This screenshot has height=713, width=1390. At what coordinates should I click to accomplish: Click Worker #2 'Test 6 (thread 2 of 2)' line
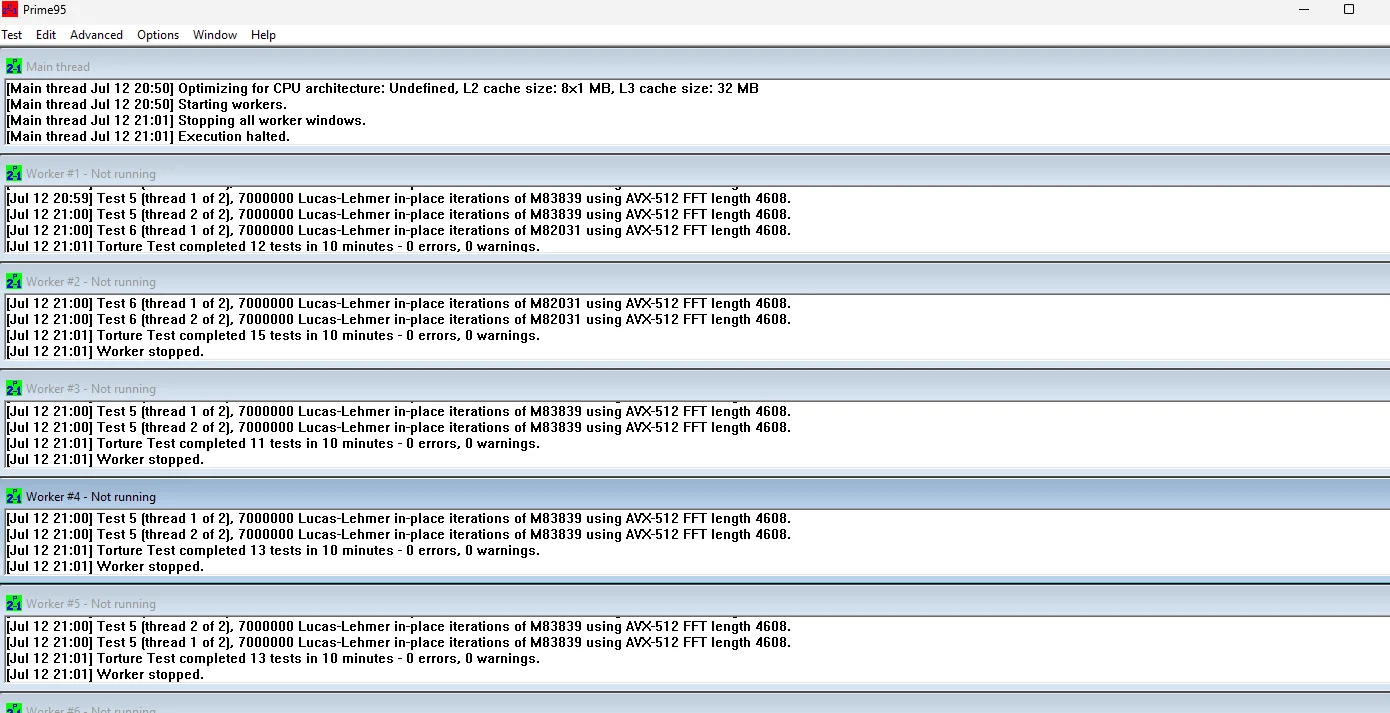[x=398, y=319]
